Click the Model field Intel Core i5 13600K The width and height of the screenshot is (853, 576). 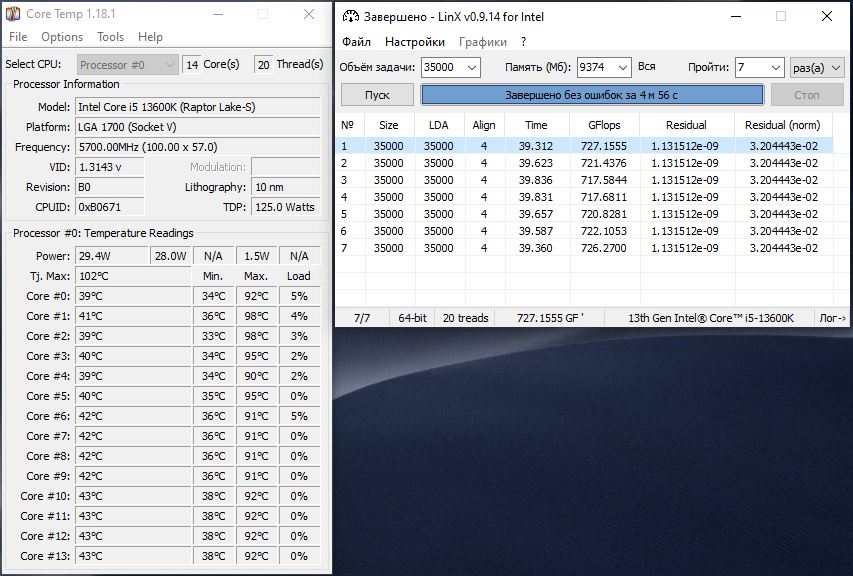click(197, 107)
